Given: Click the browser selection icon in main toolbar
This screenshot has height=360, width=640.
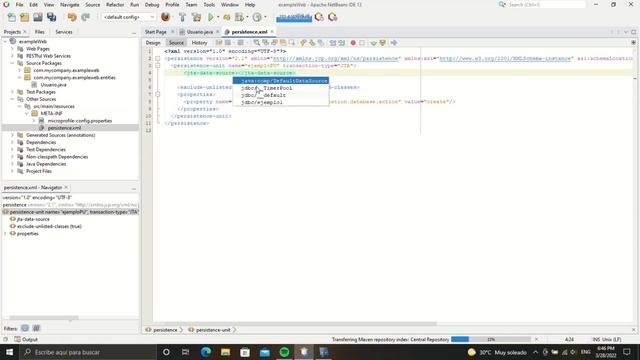Looking at the screenshot, I should click(x=165, y=17).
